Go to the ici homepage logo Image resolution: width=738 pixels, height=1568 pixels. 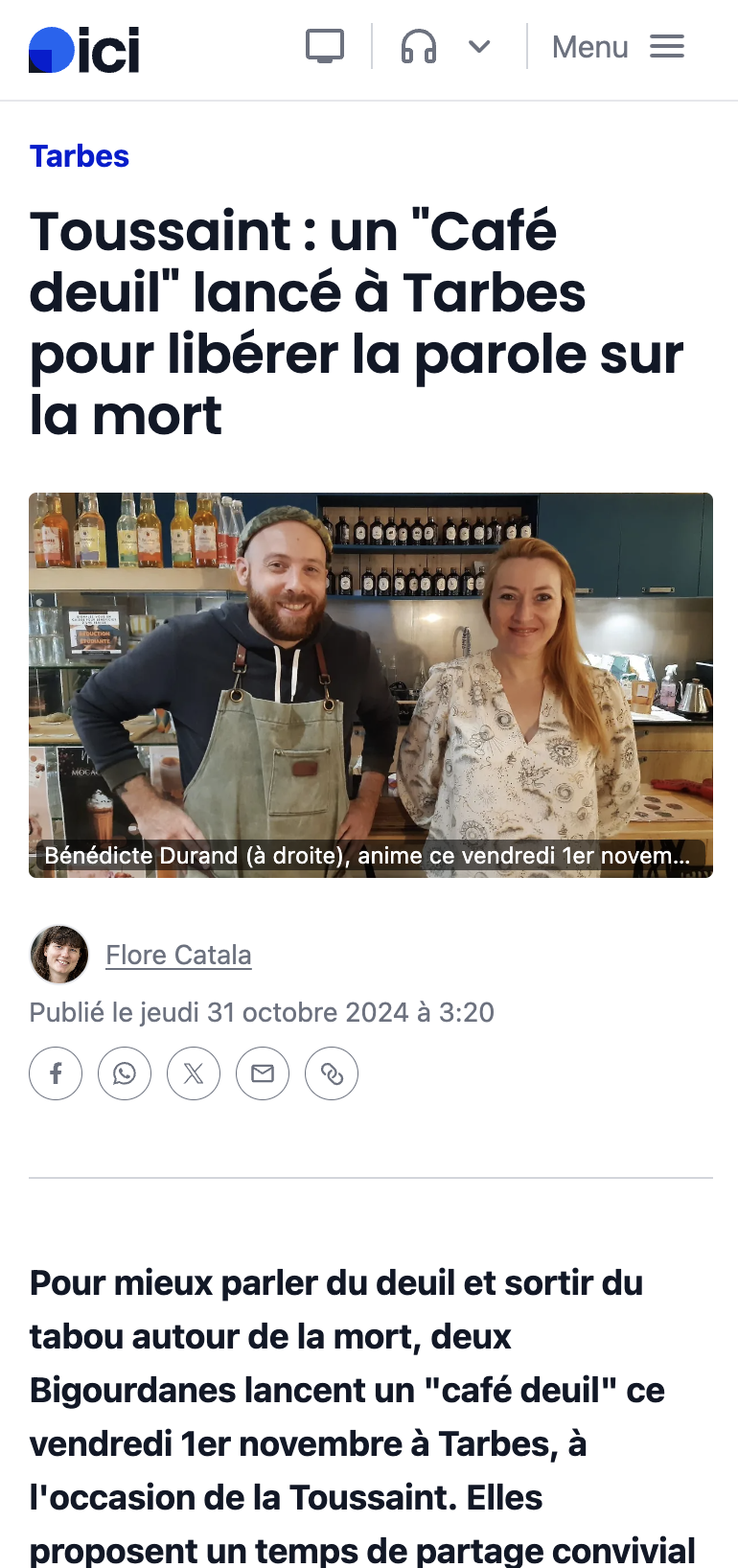[84, 50]
